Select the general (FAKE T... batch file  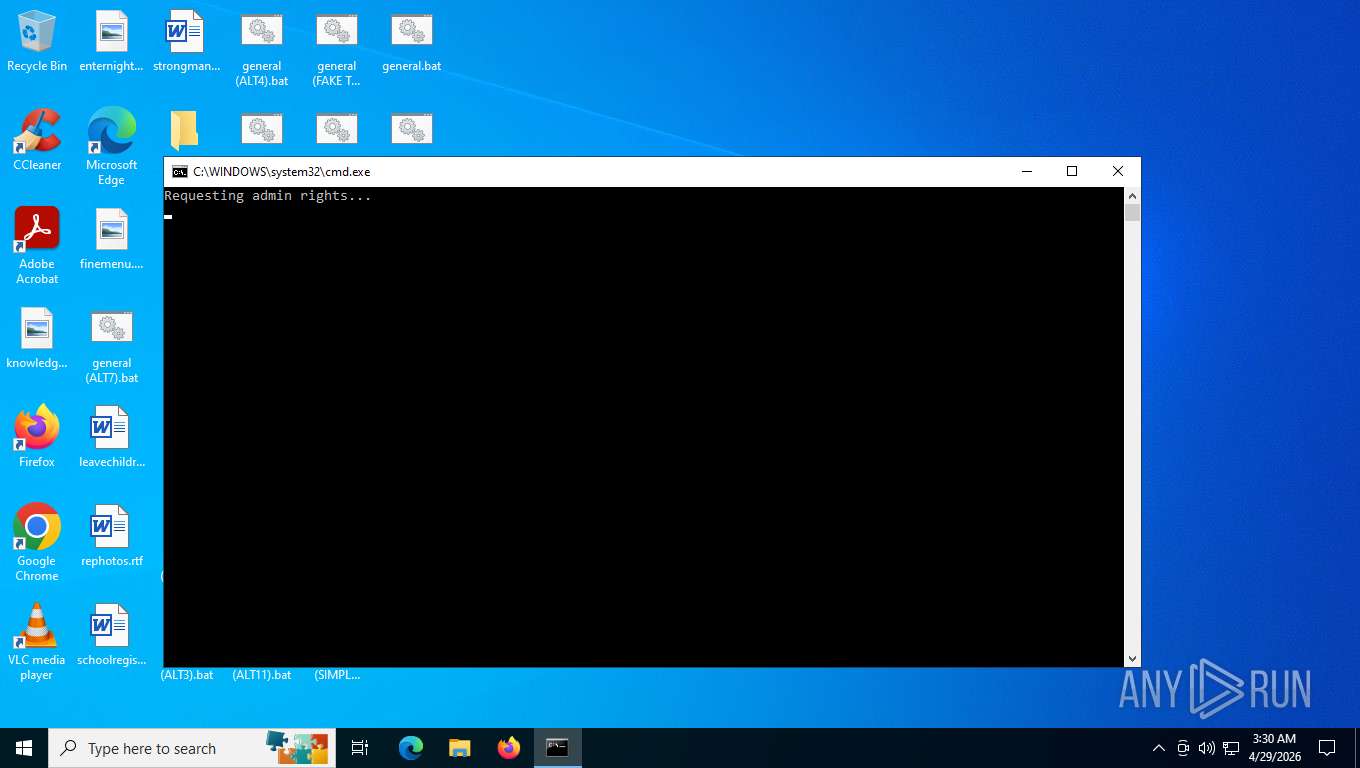[337, 49]
